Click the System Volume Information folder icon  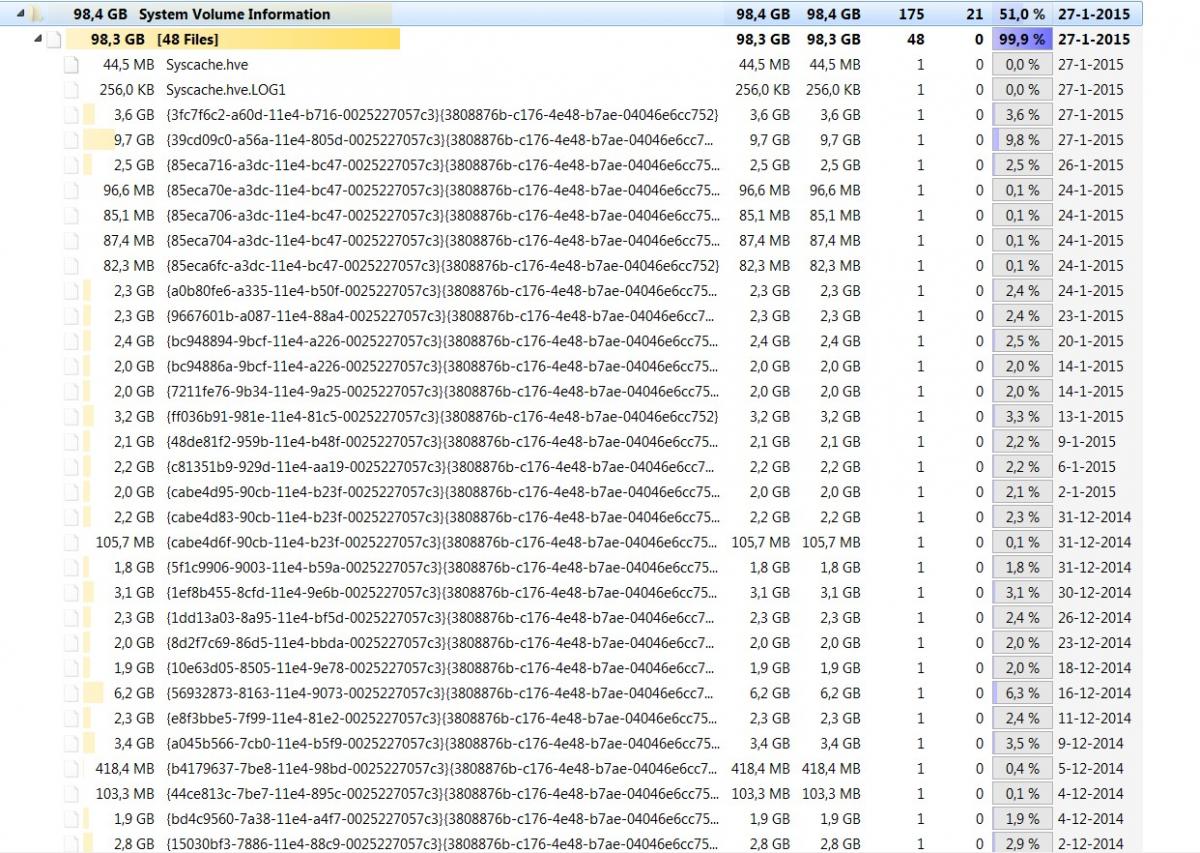[x=36, y=14]
